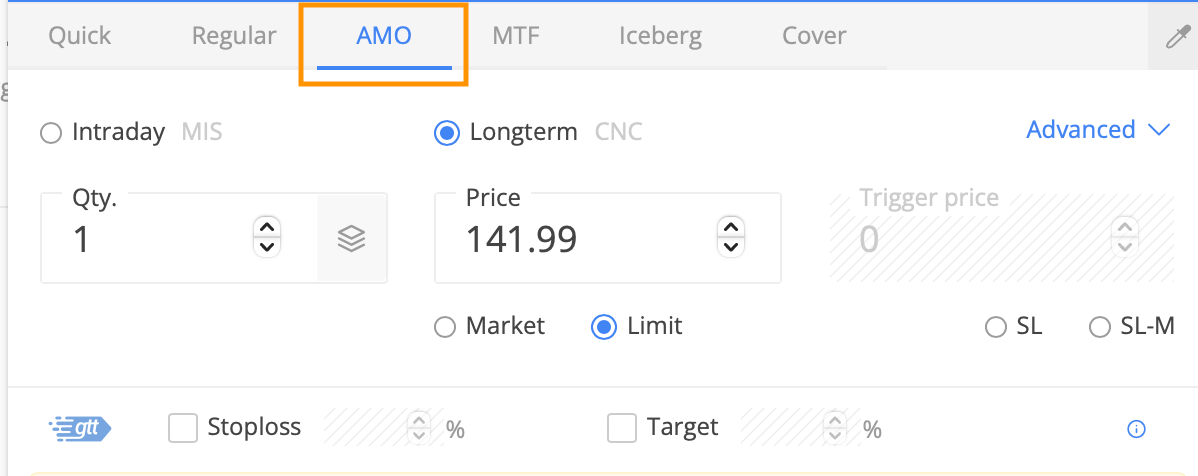Increase price using the up stepper
Screen dimensions: 1198x476
pyautogui.click(x=730, y=227)
